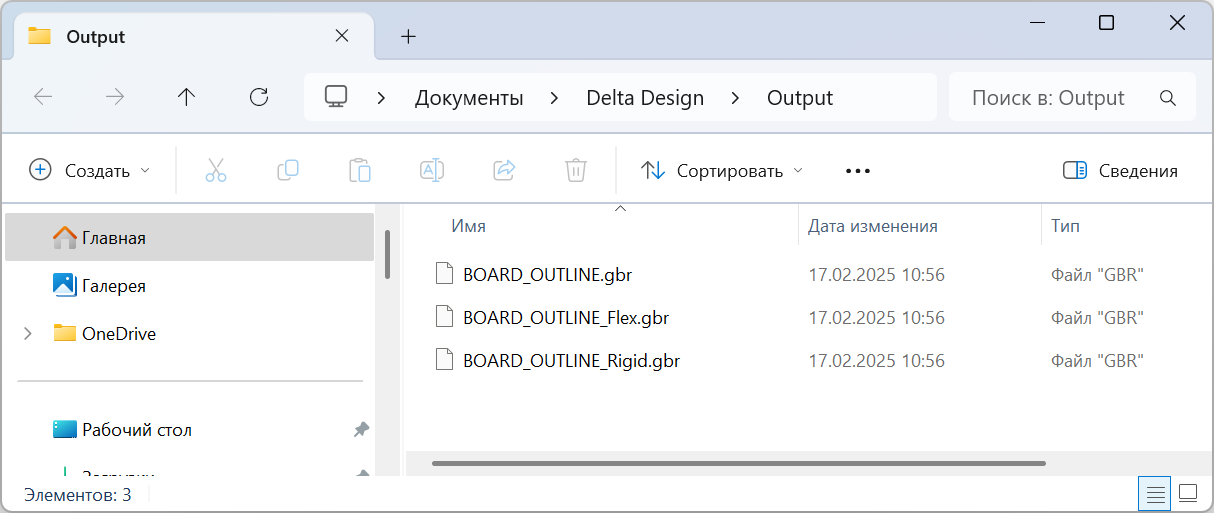Open the Сортировать sort dropdown
Screen dimensions: 1214x513
click(x=722, y=171)
